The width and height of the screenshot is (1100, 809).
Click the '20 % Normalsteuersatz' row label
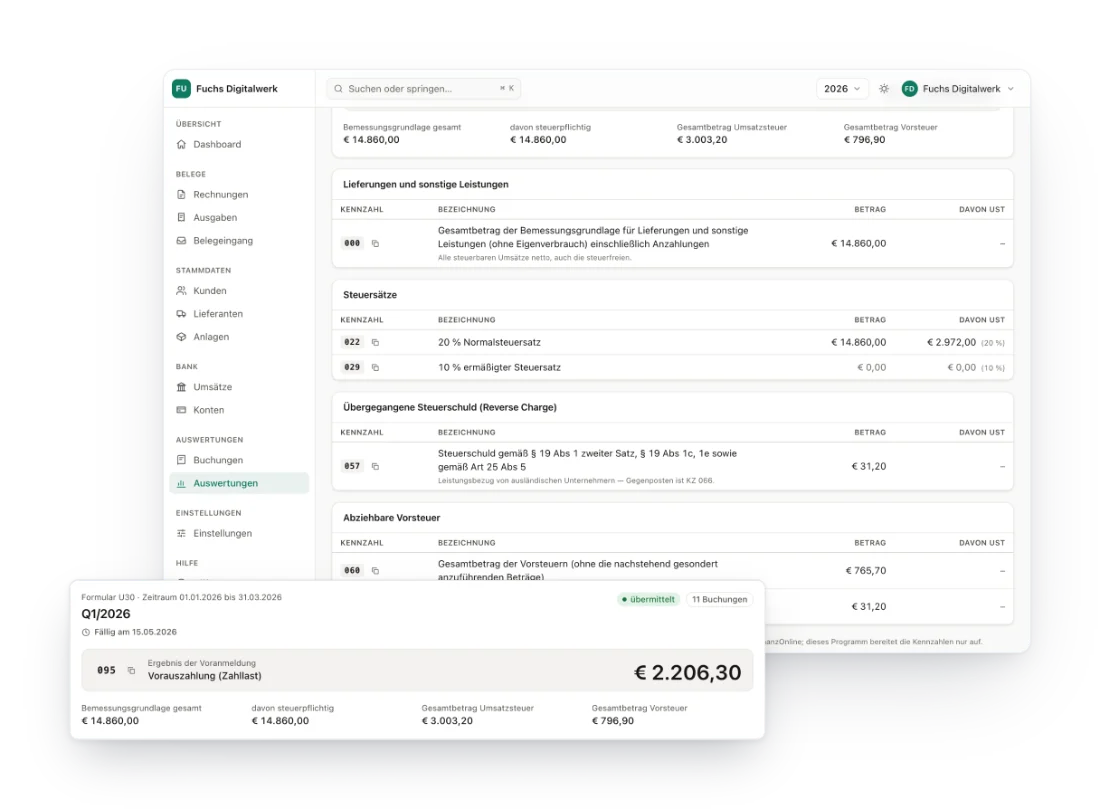coord(489,342)
